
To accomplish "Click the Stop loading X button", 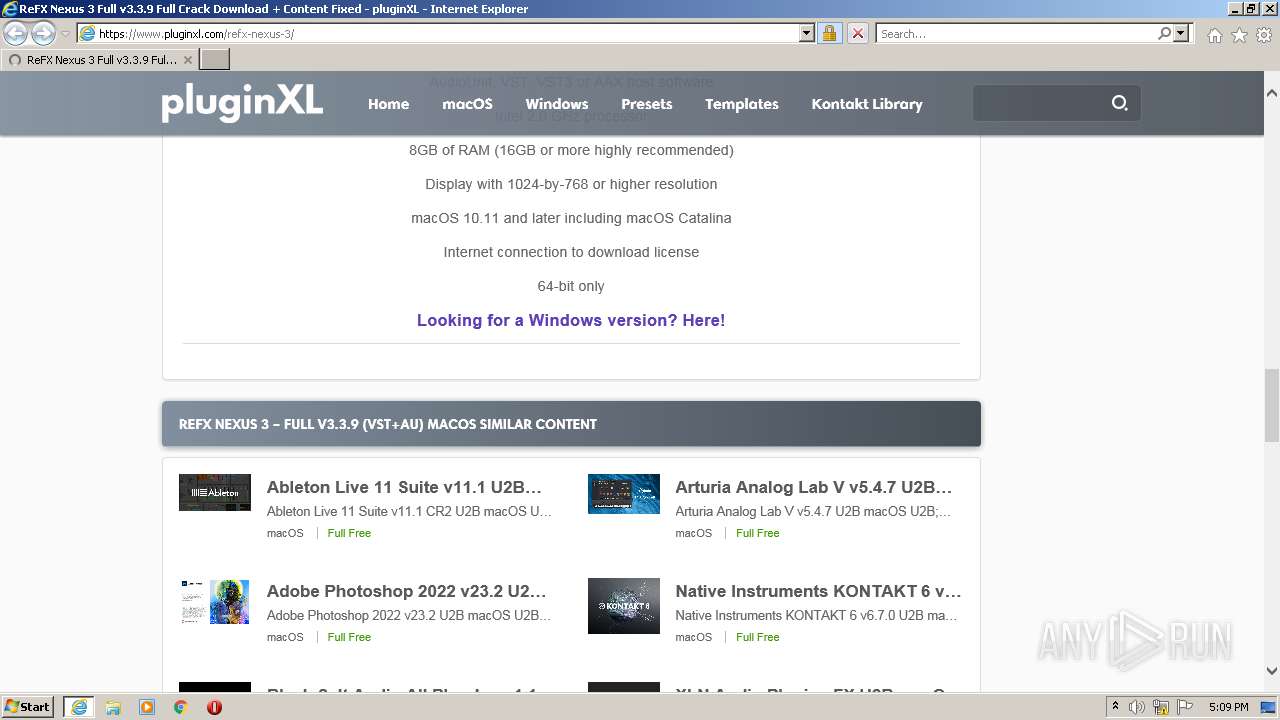I will 857,33.
